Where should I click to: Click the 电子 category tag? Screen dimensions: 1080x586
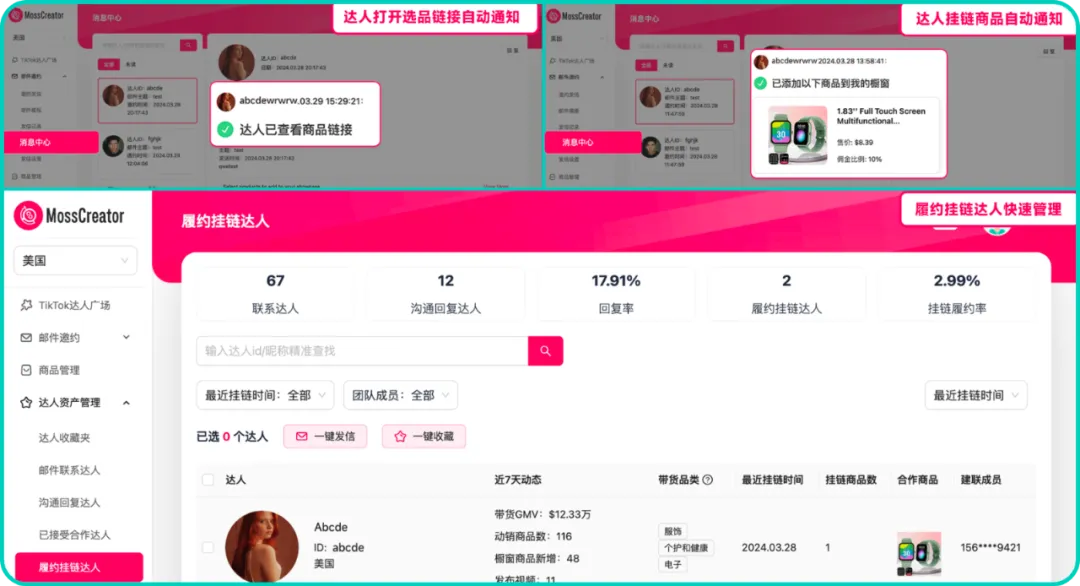tap(673, 564)
